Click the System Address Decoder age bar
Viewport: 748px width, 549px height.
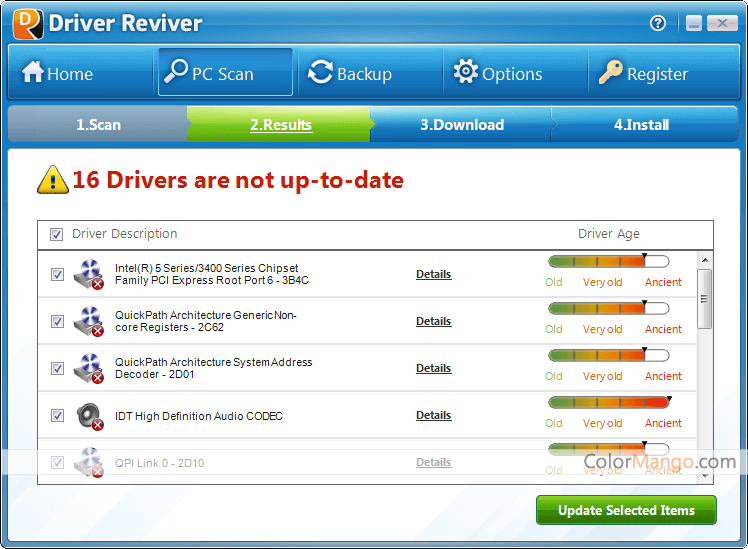(x=609, y=355)
